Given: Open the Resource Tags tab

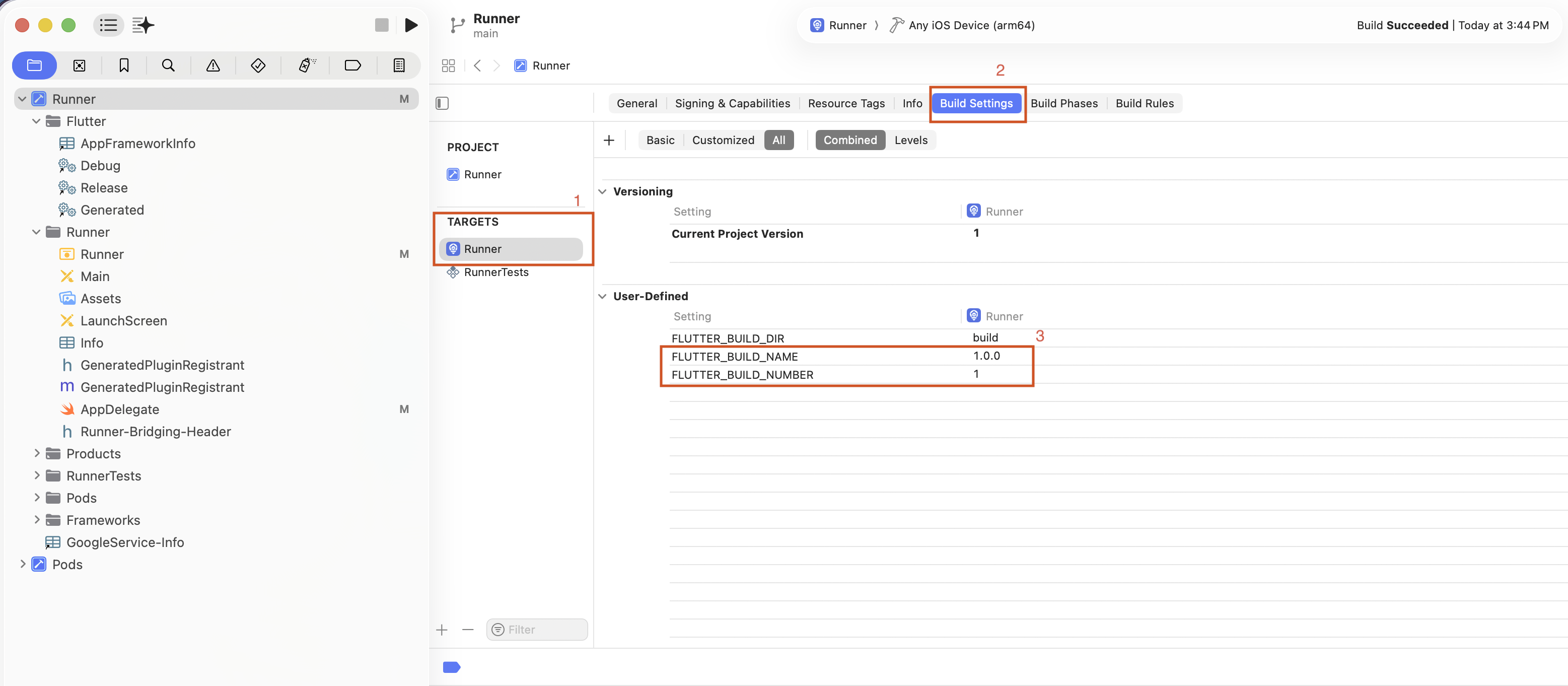Looking at the screenshot, I should (x=846, y=103).
